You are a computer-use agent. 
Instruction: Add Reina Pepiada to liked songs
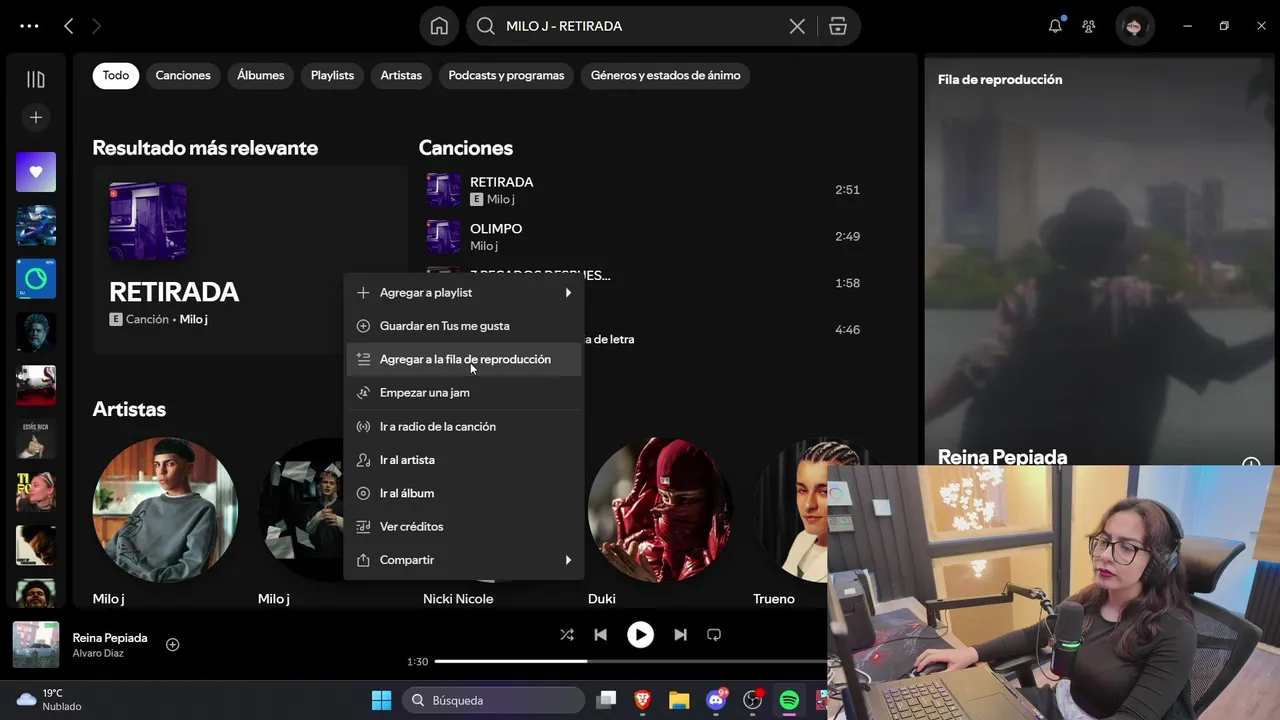172,645
